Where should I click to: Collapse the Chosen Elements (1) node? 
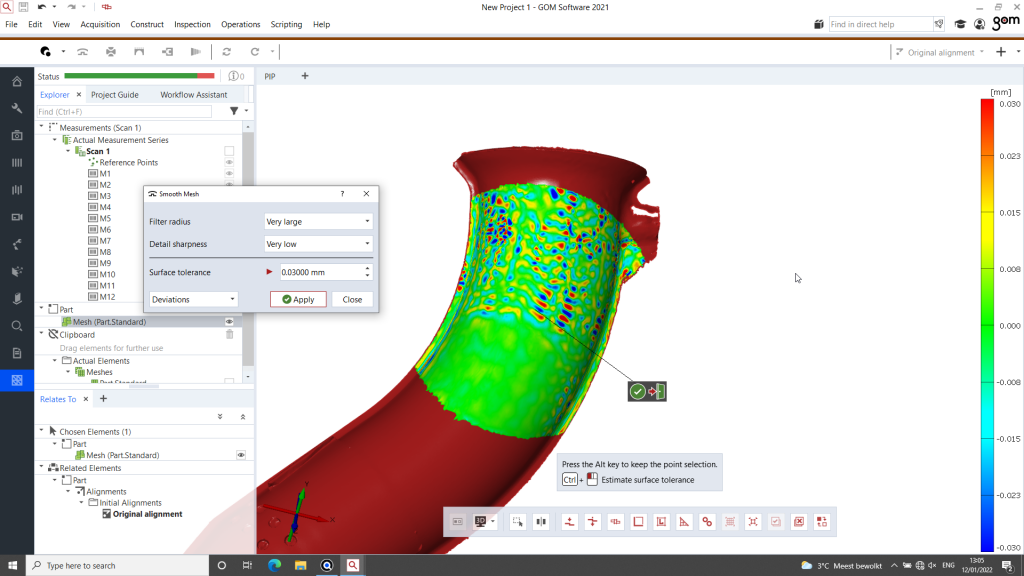pos(42,431)
